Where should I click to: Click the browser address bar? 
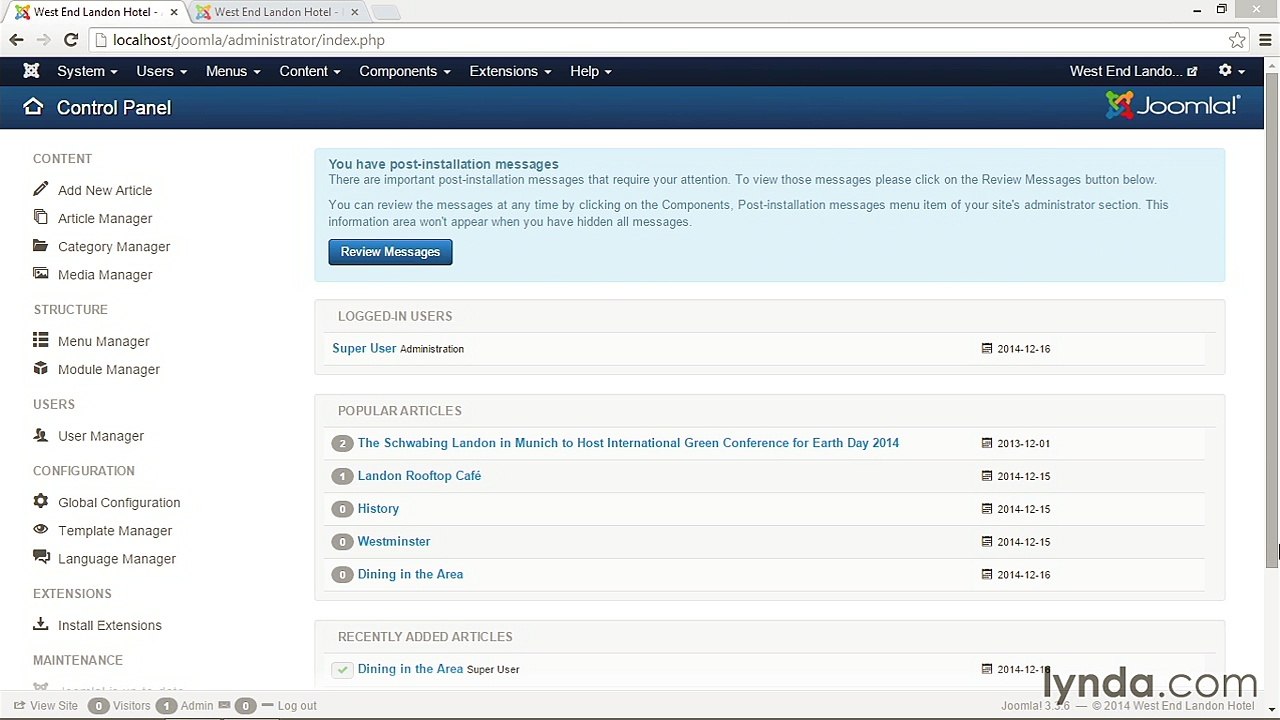coord(660,40)
